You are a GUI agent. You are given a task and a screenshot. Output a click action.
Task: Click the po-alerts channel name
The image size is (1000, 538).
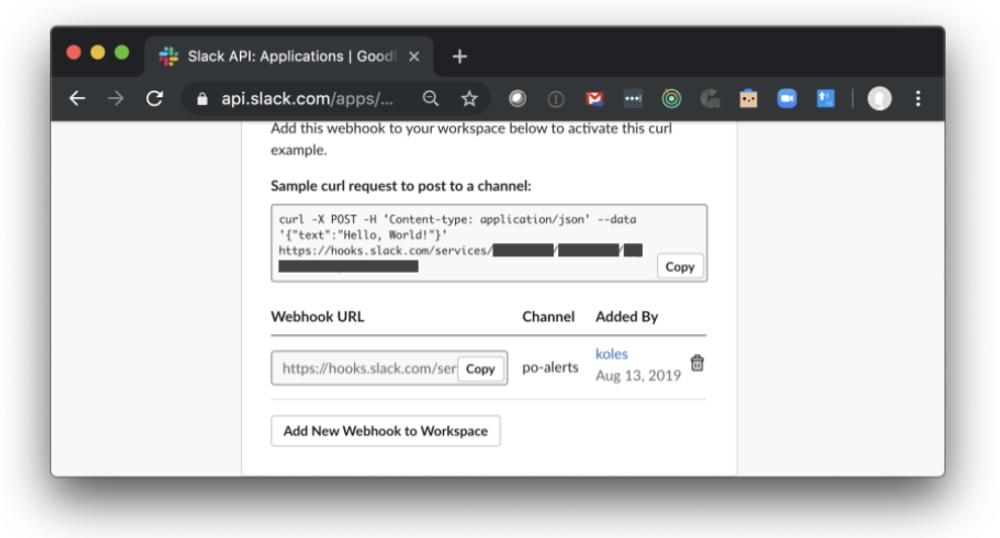[550, 367]
